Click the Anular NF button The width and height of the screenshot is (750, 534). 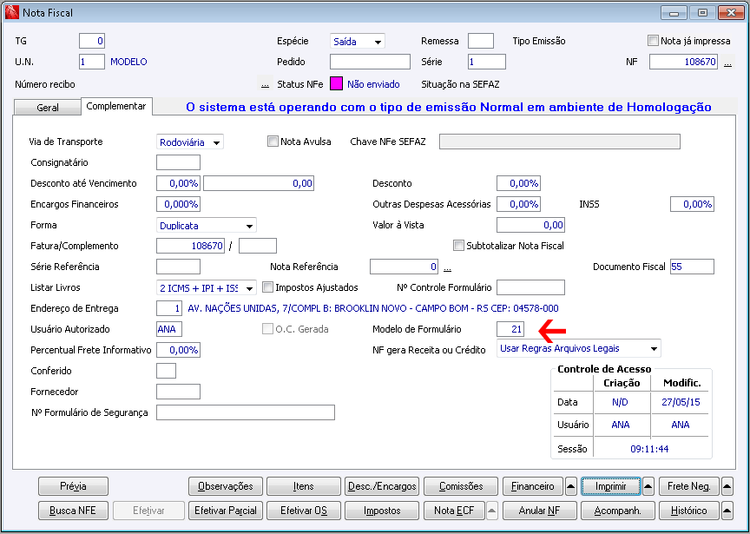tap(540, 511)
